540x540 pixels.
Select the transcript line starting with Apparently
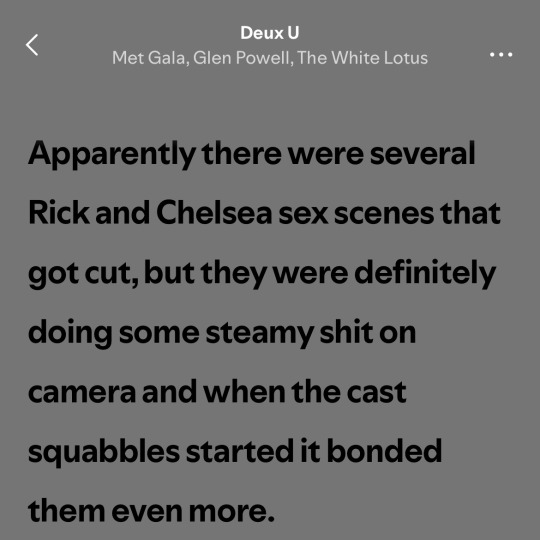(252, 154)
